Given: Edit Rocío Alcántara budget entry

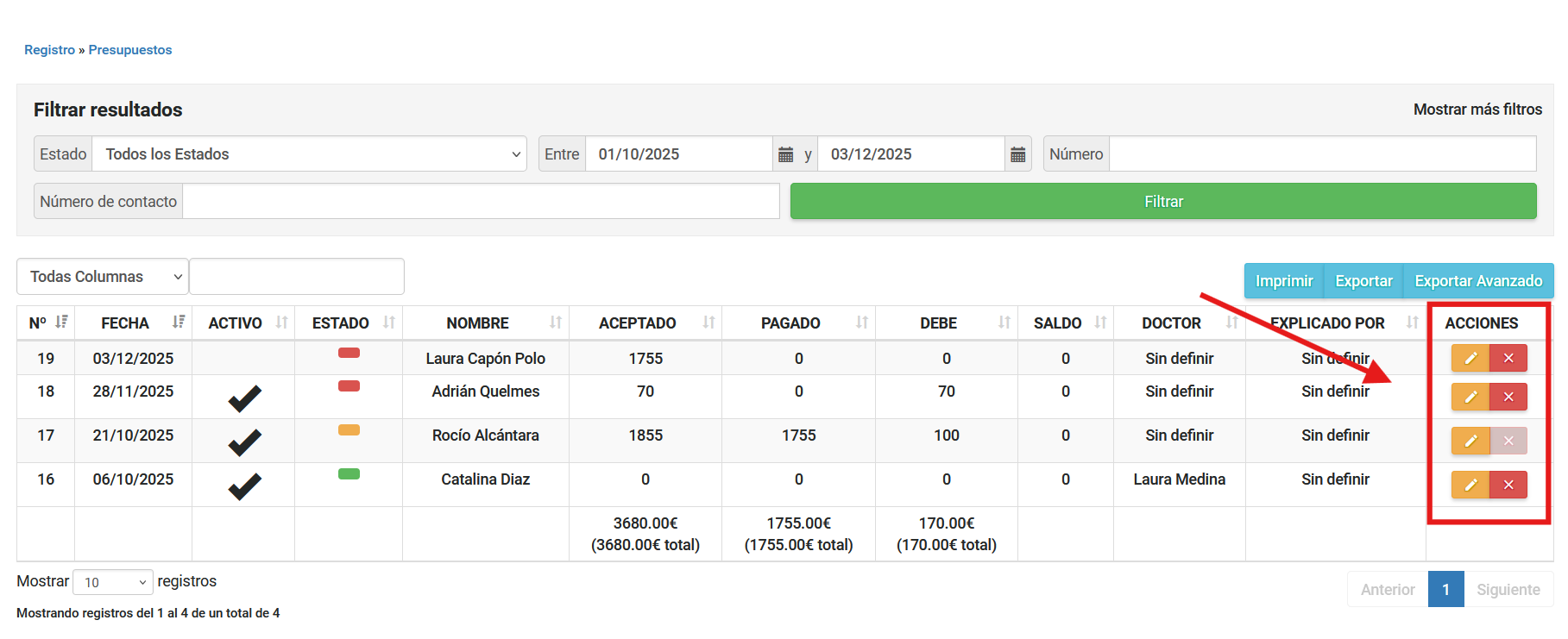Looking at the screenshot, I should click(x=1470, y=441).
